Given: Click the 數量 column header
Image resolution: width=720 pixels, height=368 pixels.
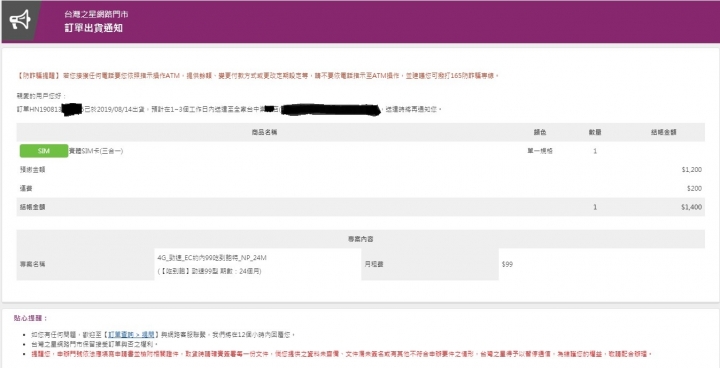Looking at the screenshot, I should tap(595, 132).
